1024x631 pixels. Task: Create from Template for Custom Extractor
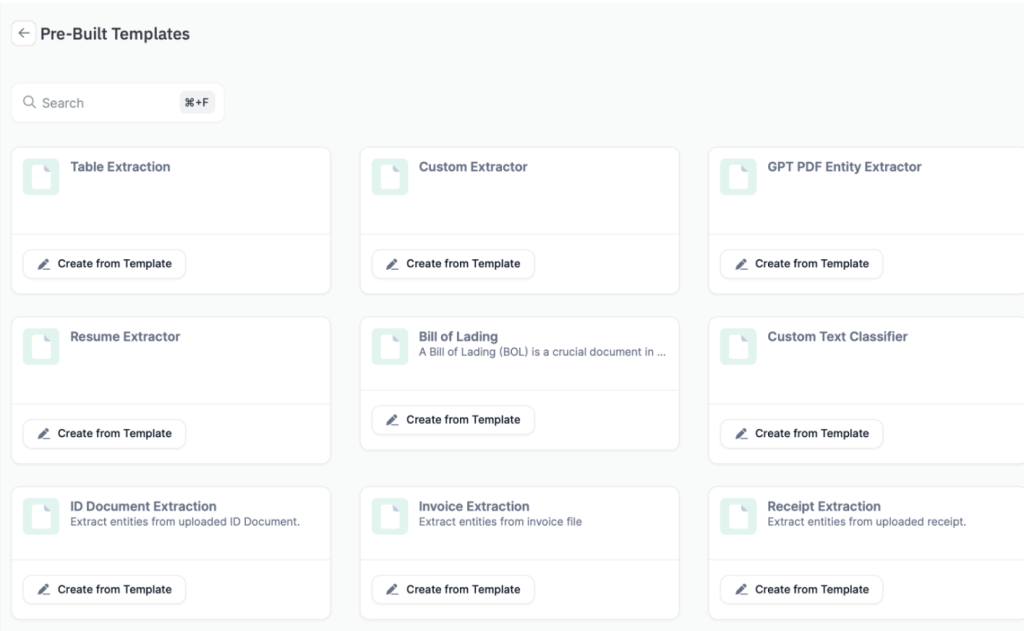pyautogui.click(x=453, y=264)
